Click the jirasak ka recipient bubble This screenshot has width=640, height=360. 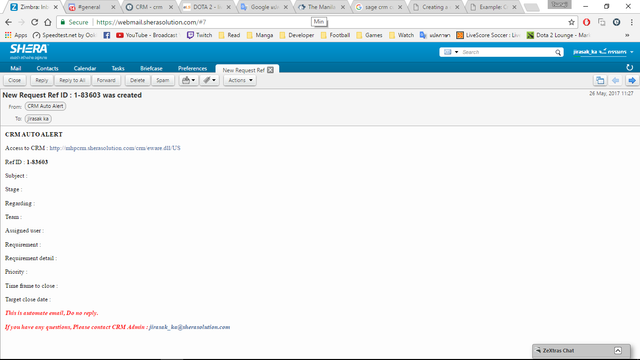(38, 119)
